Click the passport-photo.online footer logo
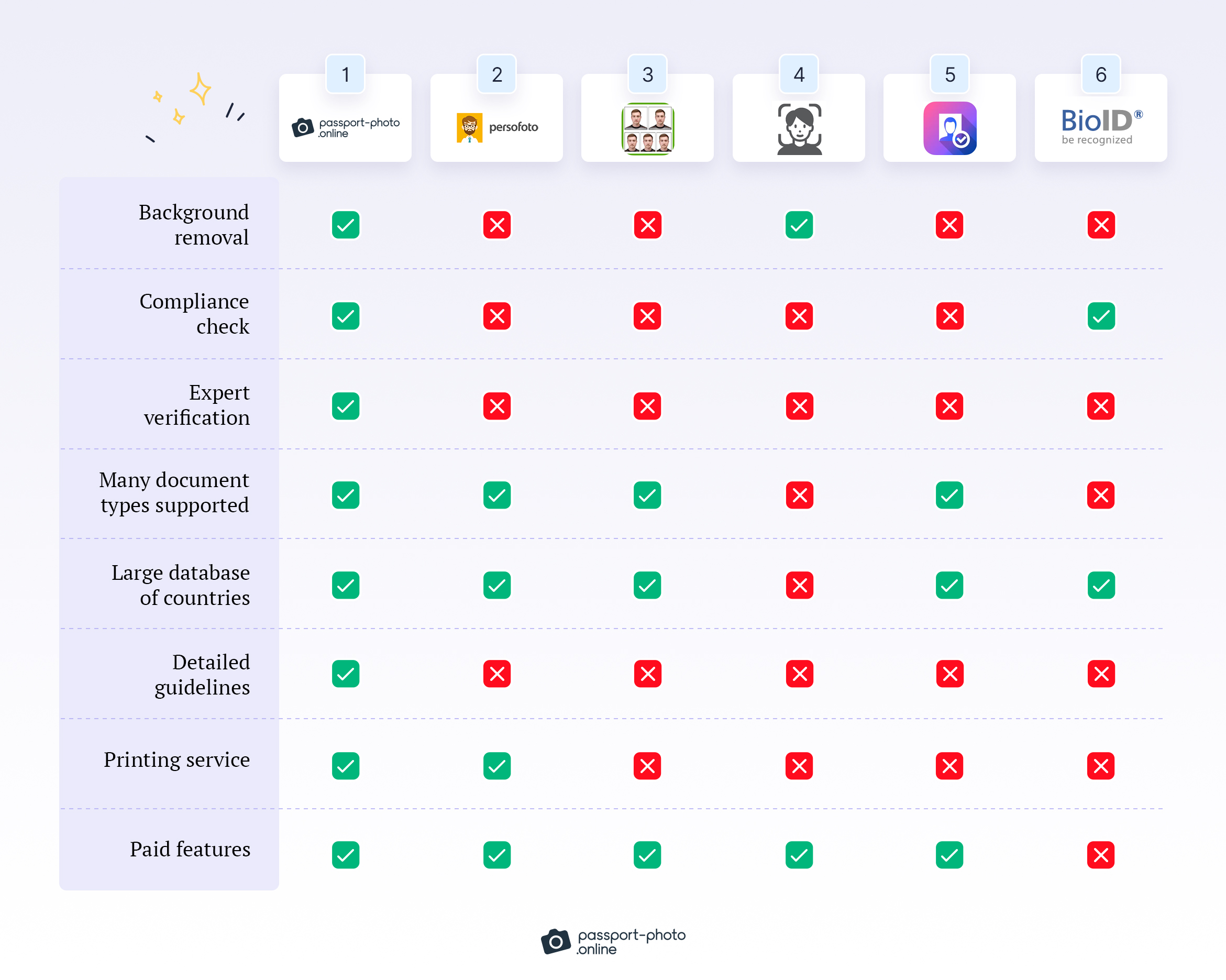 (613, 949)
